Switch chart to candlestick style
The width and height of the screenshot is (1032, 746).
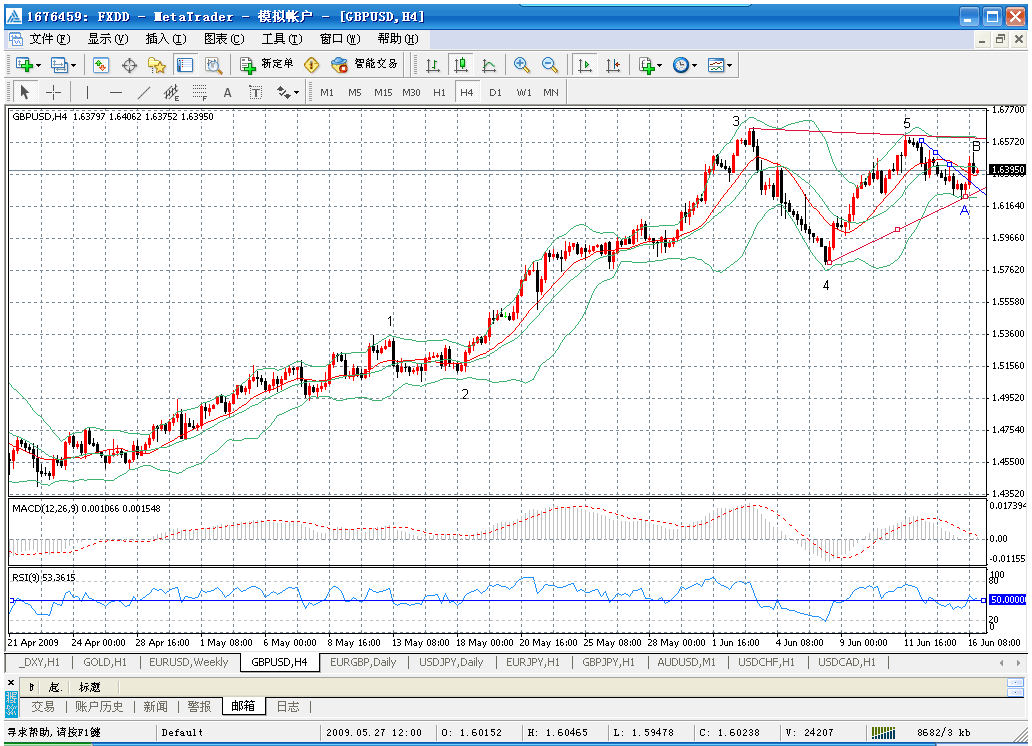coord(461,65)
